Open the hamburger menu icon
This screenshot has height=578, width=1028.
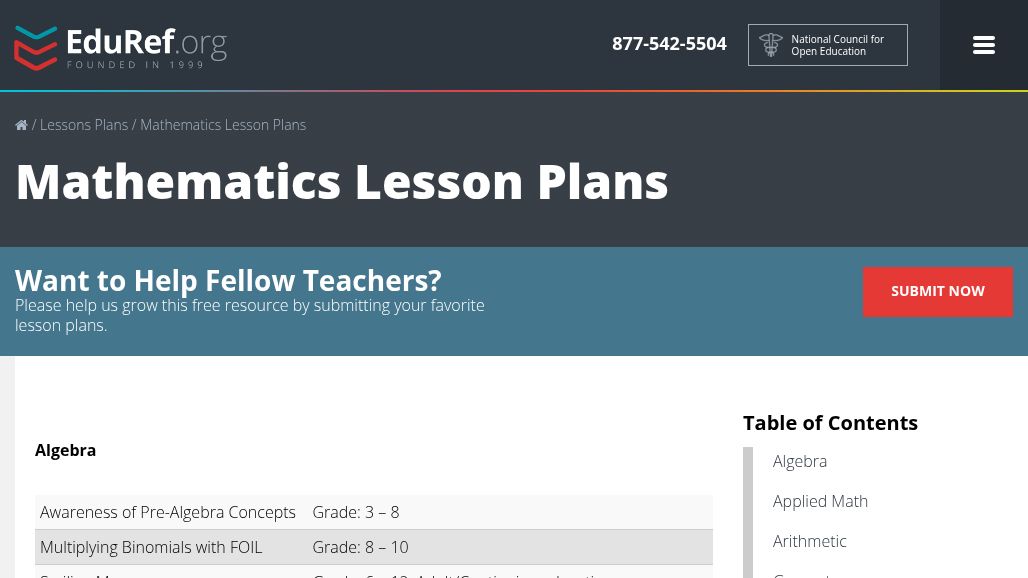coord(983,45)
